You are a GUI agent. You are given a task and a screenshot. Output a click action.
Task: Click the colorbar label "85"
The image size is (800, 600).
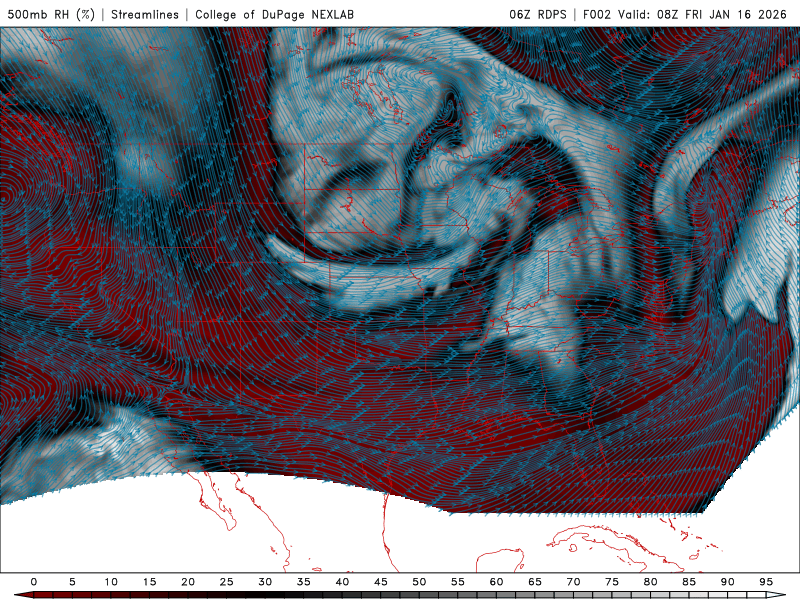tap(689, 582)
